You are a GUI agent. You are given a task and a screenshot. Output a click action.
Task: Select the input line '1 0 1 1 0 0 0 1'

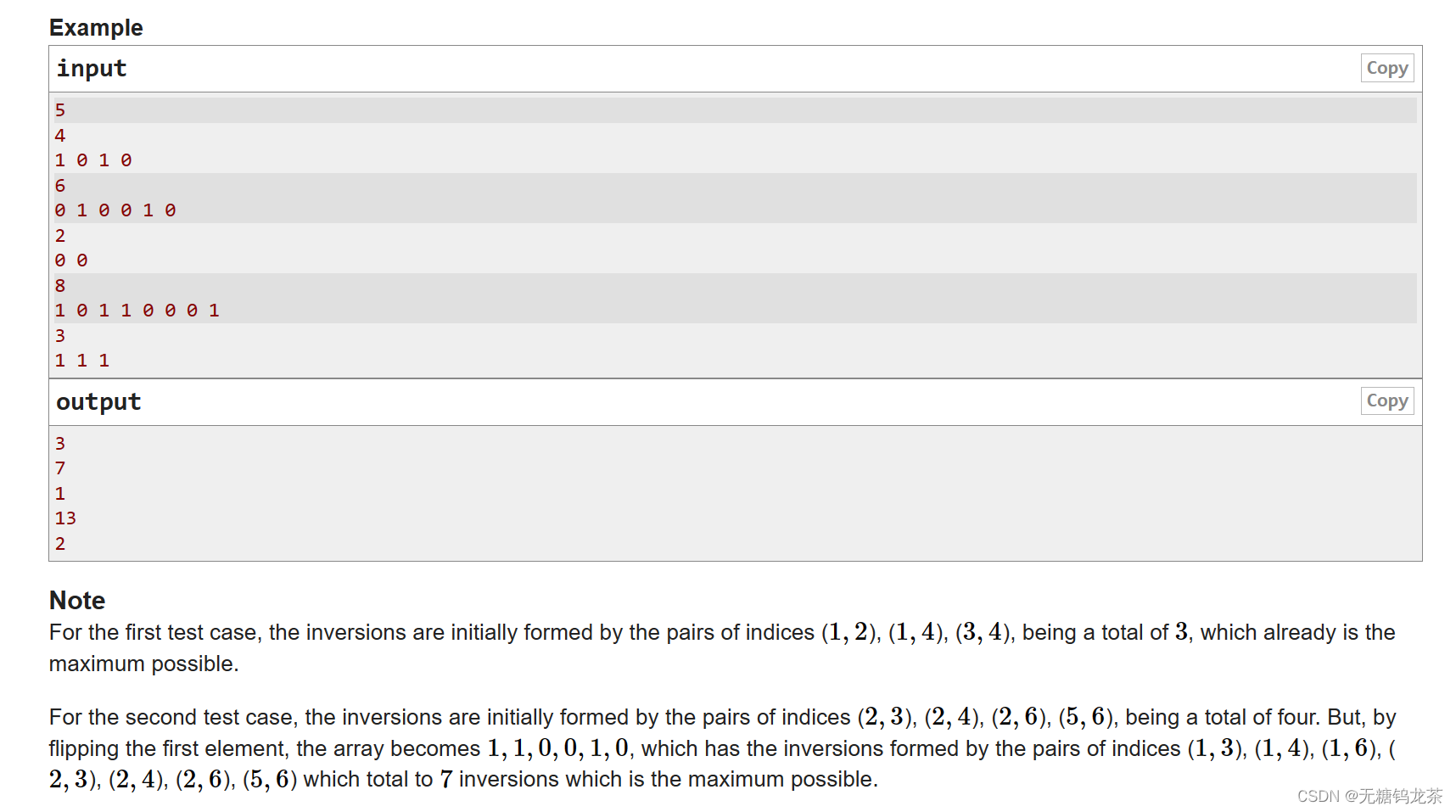coord(137,310)
